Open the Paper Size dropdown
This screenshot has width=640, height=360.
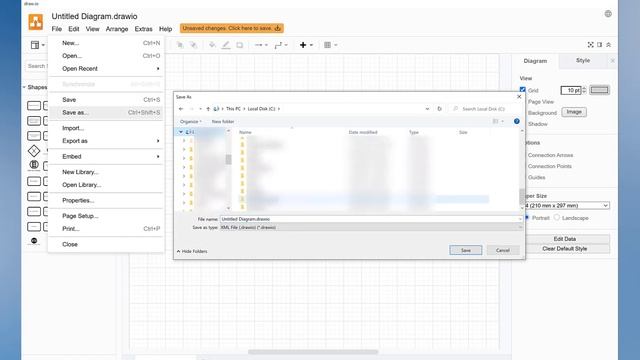coord(567,205)
